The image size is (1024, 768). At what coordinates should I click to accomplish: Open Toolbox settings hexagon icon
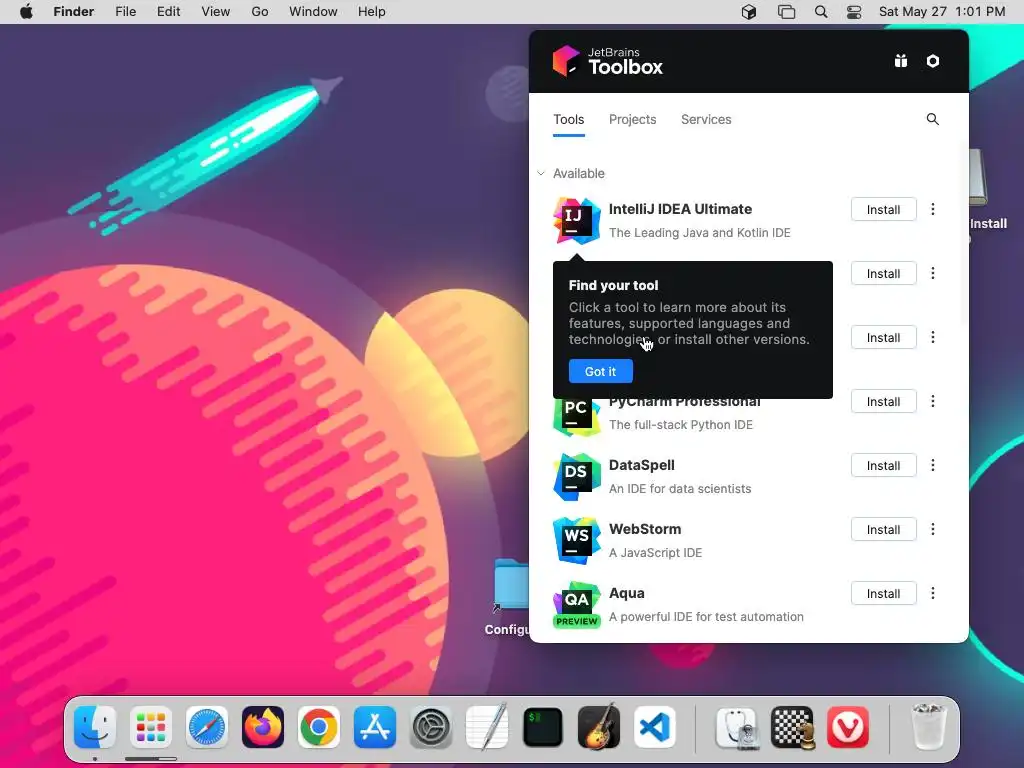click(933, 61)
